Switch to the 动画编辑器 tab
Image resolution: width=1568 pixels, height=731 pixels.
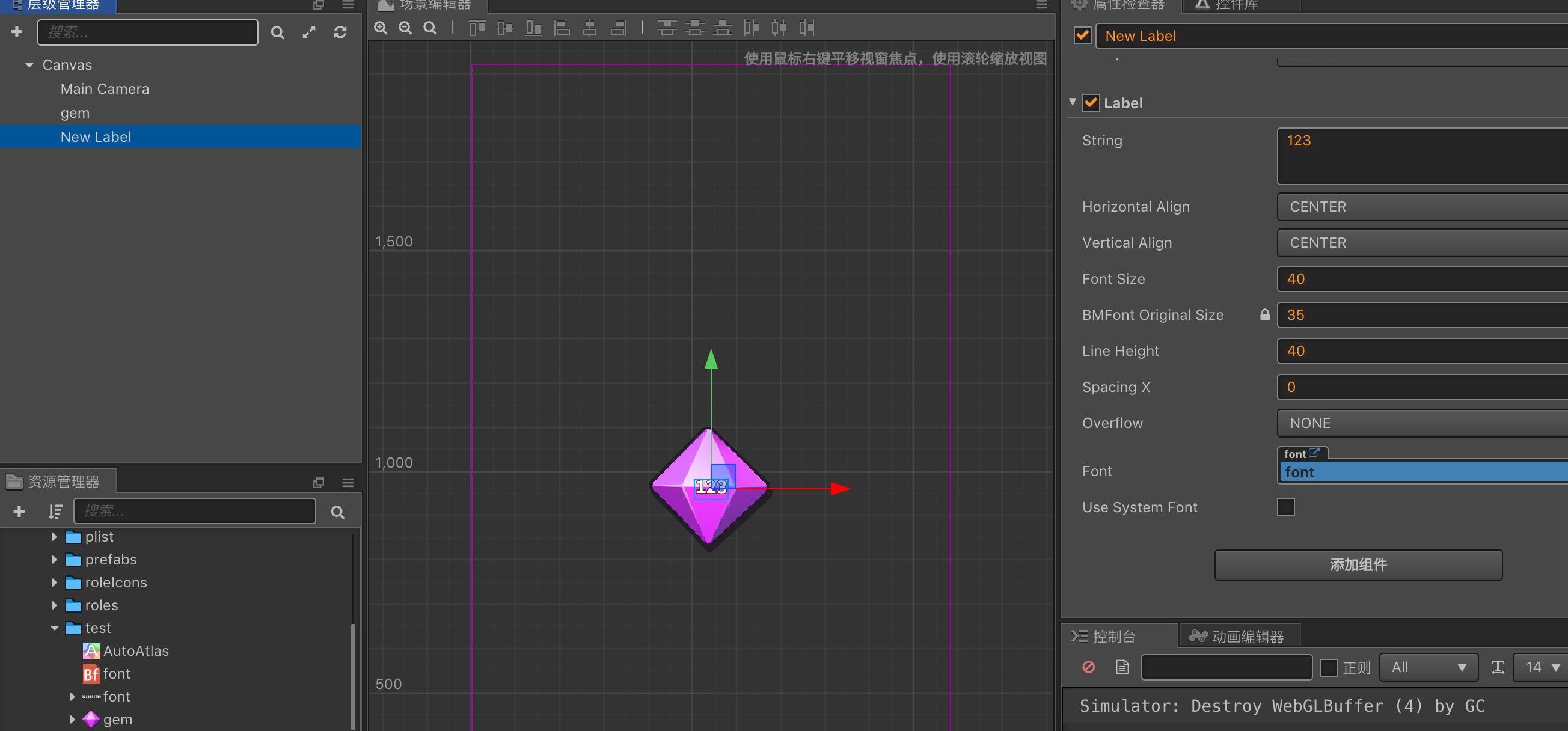1237,636
